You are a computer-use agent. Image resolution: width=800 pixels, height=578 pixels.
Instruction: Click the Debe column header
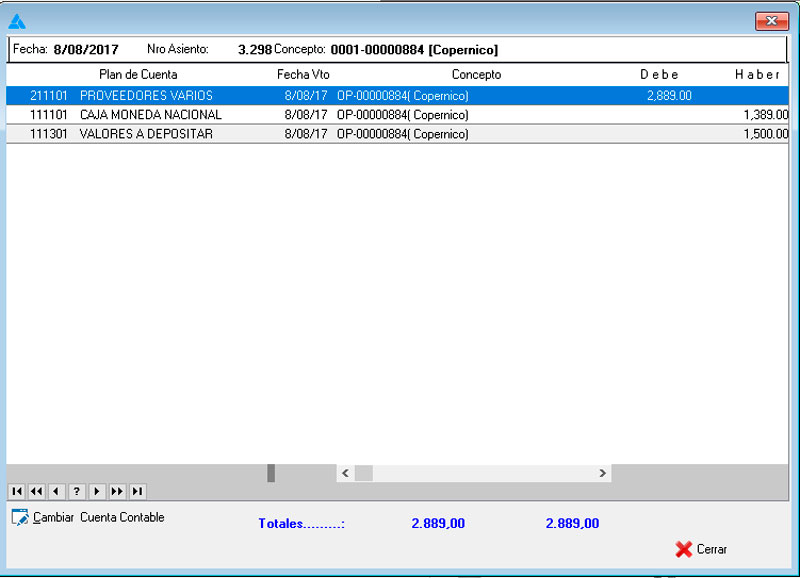[x=659, y=75]
